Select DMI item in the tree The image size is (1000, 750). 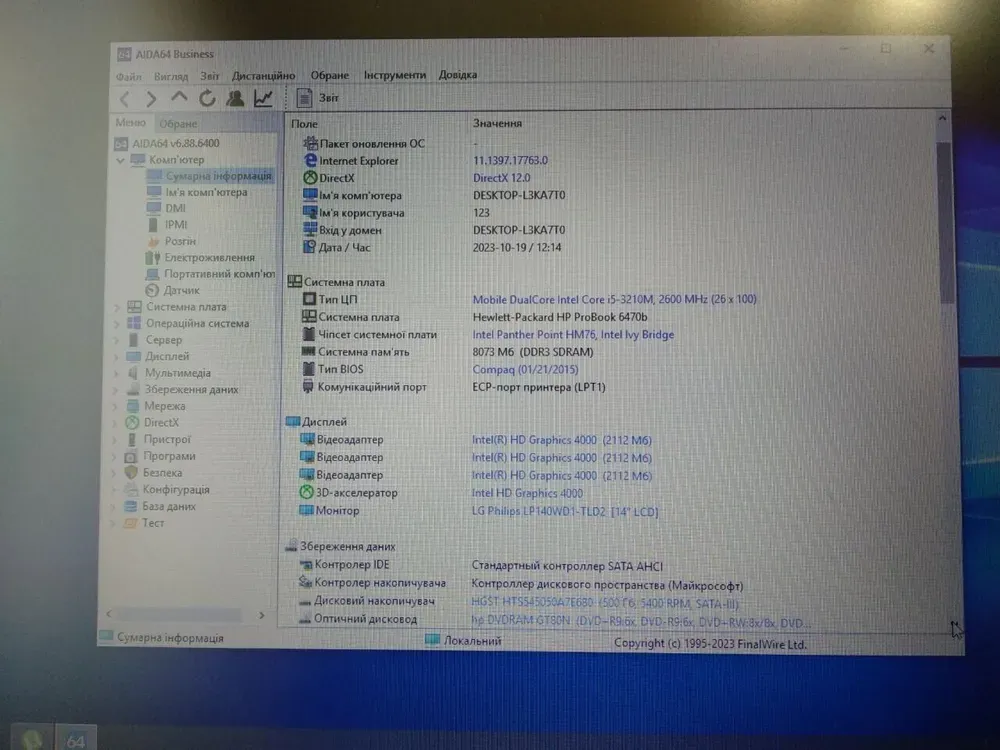coord(175,208)
